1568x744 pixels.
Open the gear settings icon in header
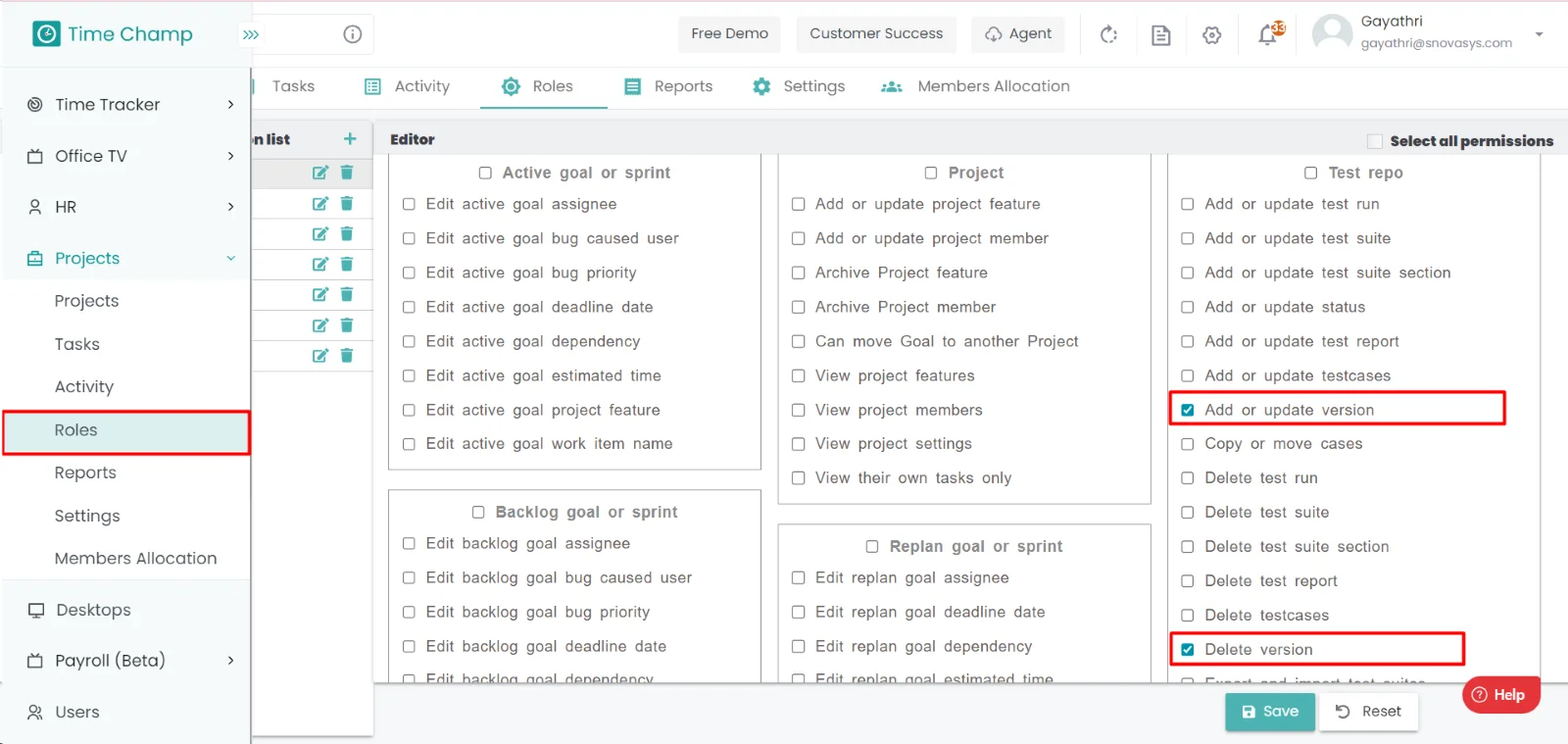pos(1212,35)
